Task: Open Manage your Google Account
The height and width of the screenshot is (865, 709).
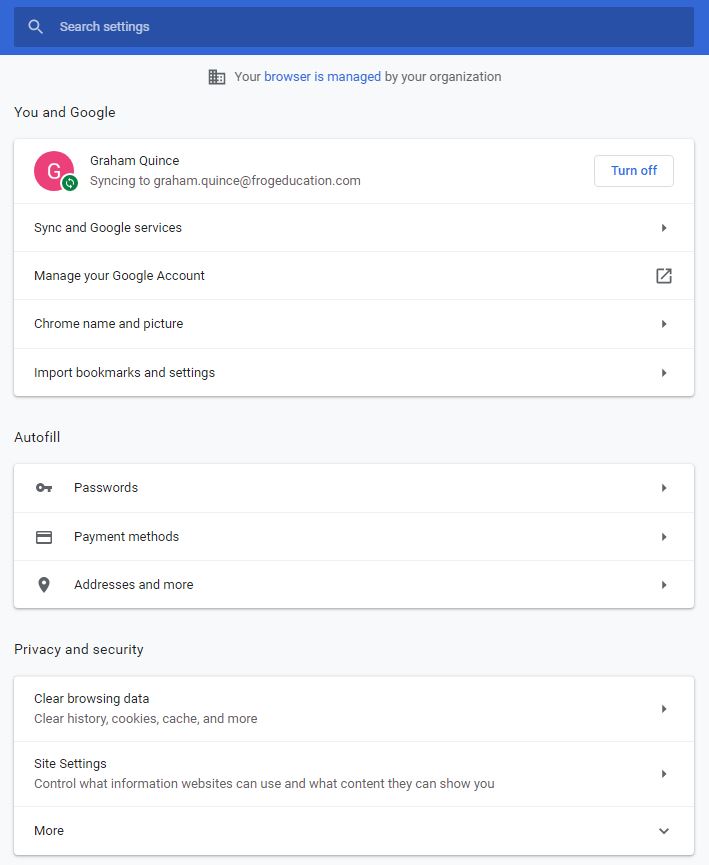Action: [x=354, y=276]
